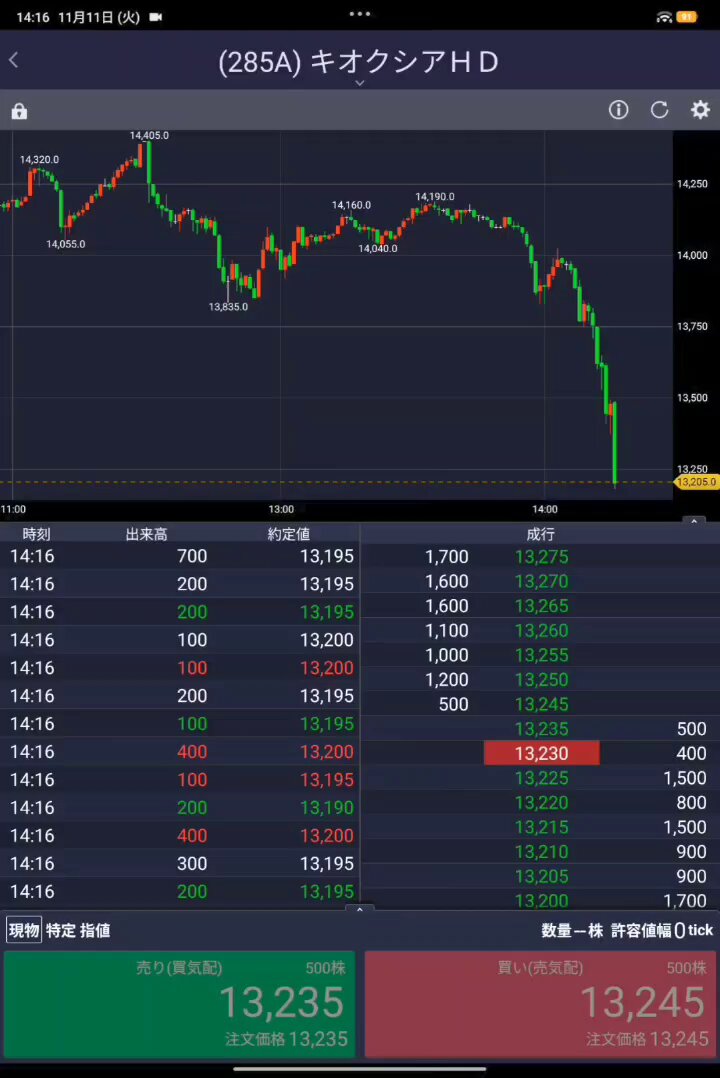
Task: Tap the 指値 order type label
Action: coord(95,930)
